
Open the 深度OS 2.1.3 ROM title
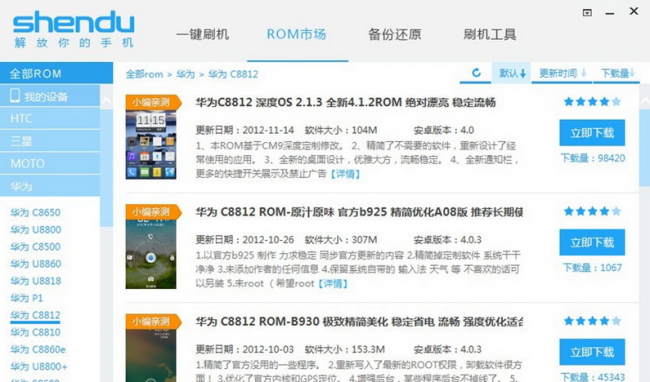[x=346, y=102]
